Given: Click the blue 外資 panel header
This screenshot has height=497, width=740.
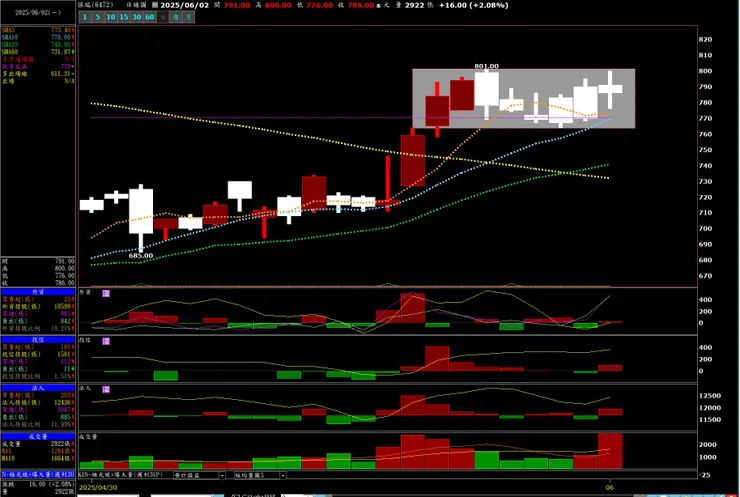Looking at the screenshot, I should click(38, 292).
